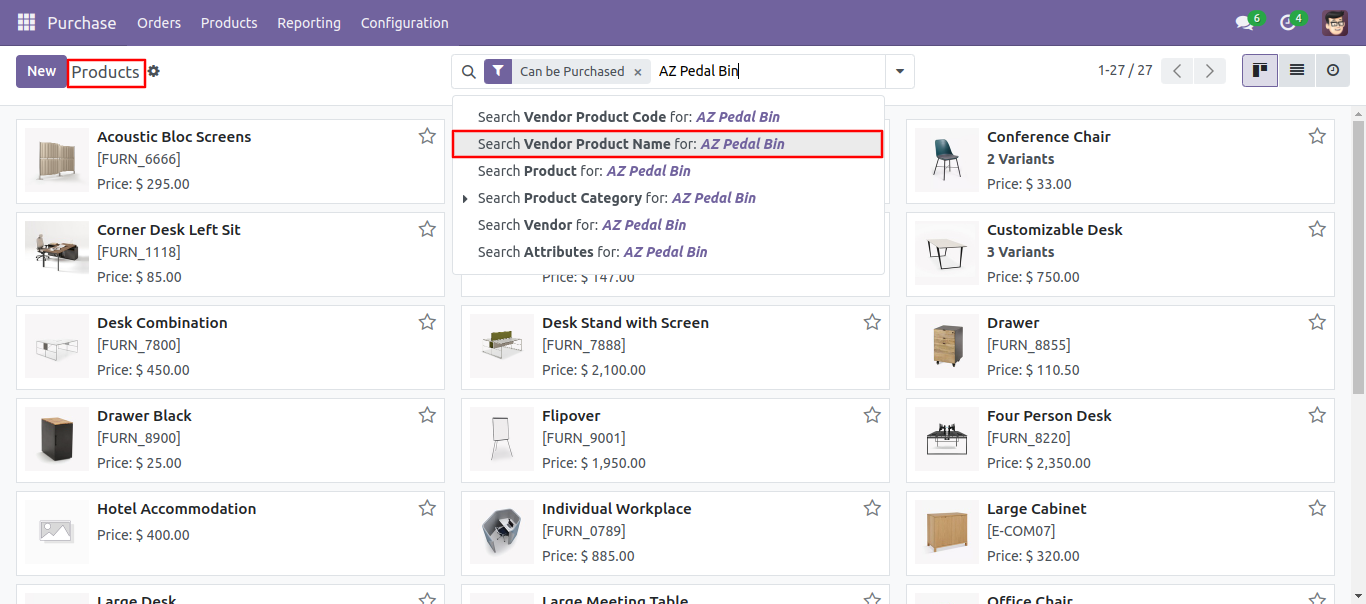The width and height of the screenshot is (1366, 604).
Task: Open the Acoustic Bloc Screens thumbnail
Action: click(57, 160)
